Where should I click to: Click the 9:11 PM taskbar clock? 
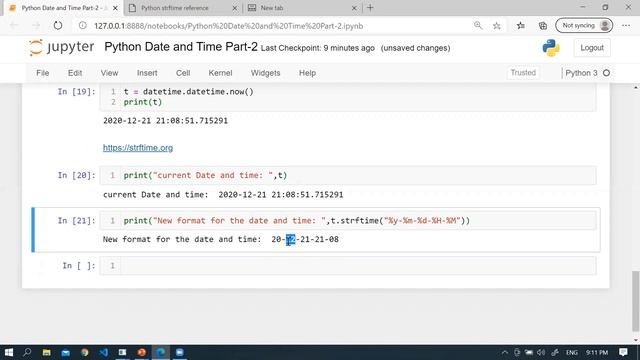(x=597, y=352)
